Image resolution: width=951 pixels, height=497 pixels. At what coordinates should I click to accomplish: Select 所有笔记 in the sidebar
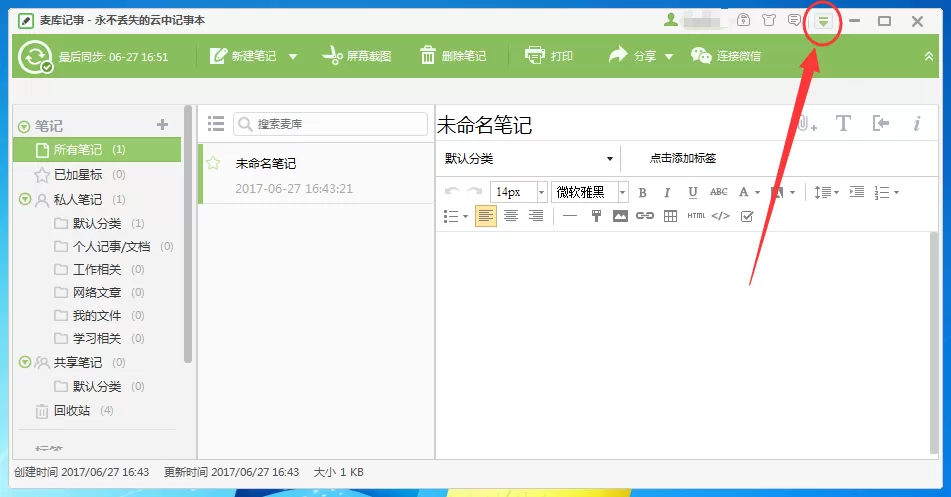pos(97,149)
